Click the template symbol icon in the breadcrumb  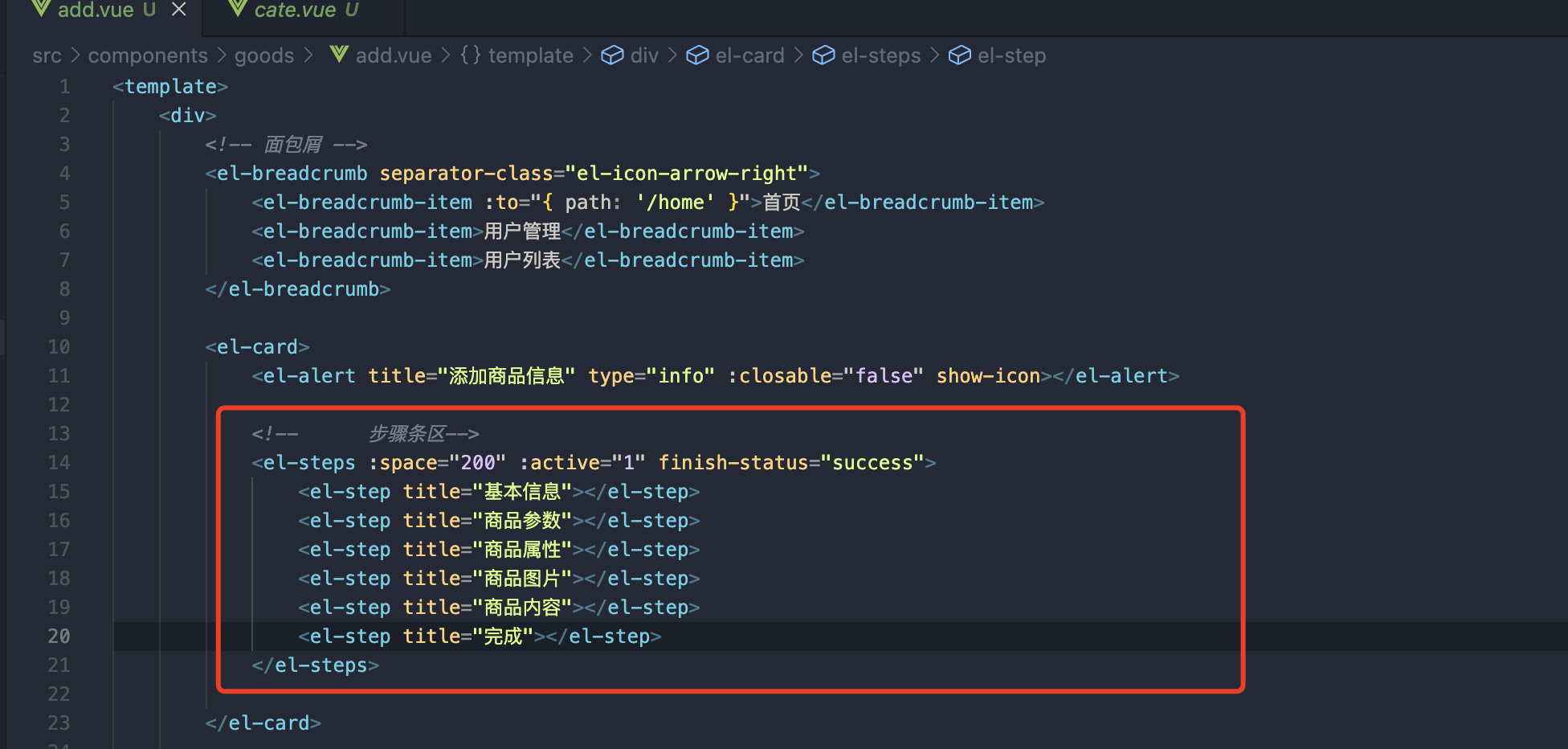(x=469, y=55)
